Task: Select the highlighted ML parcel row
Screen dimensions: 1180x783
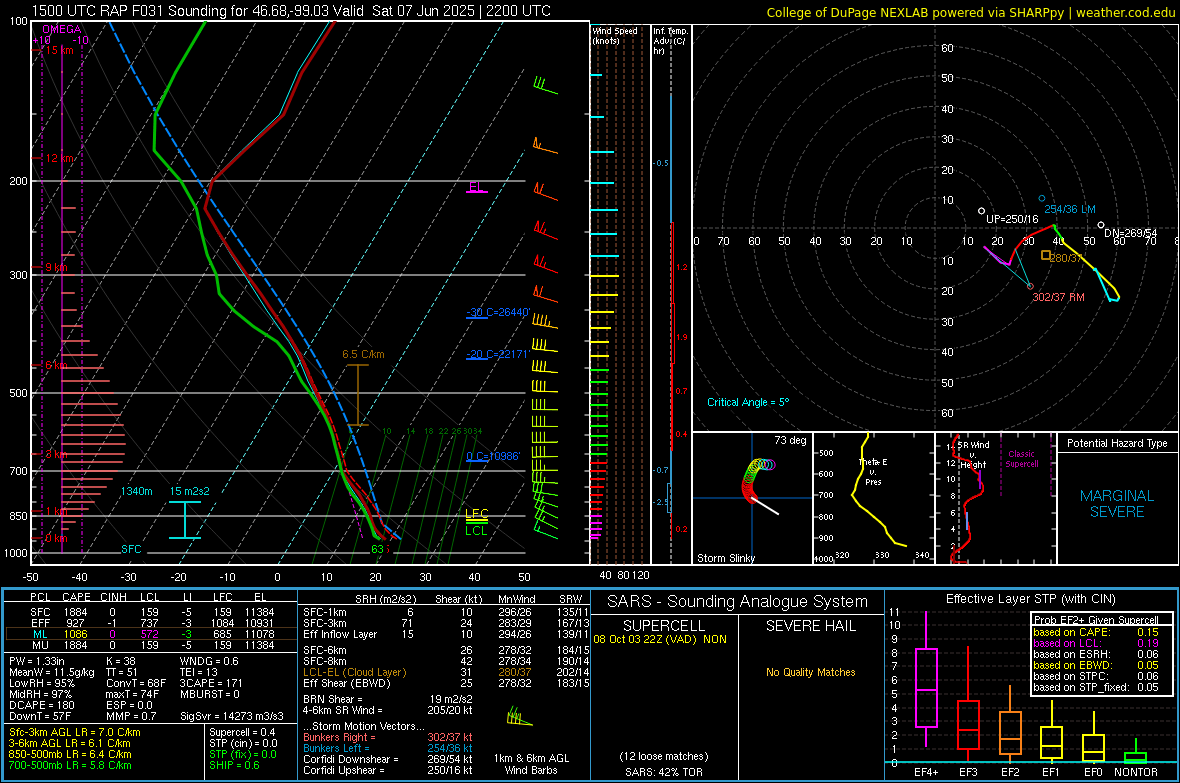Action: [150, 634]
